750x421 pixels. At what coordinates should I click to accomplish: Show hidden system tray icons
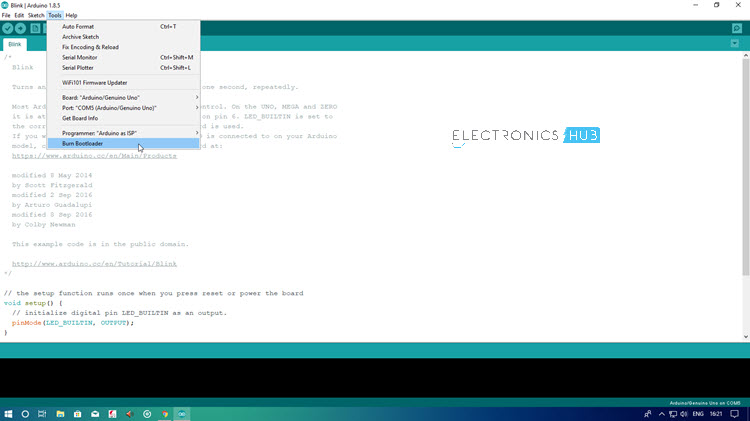click(662, 414)
